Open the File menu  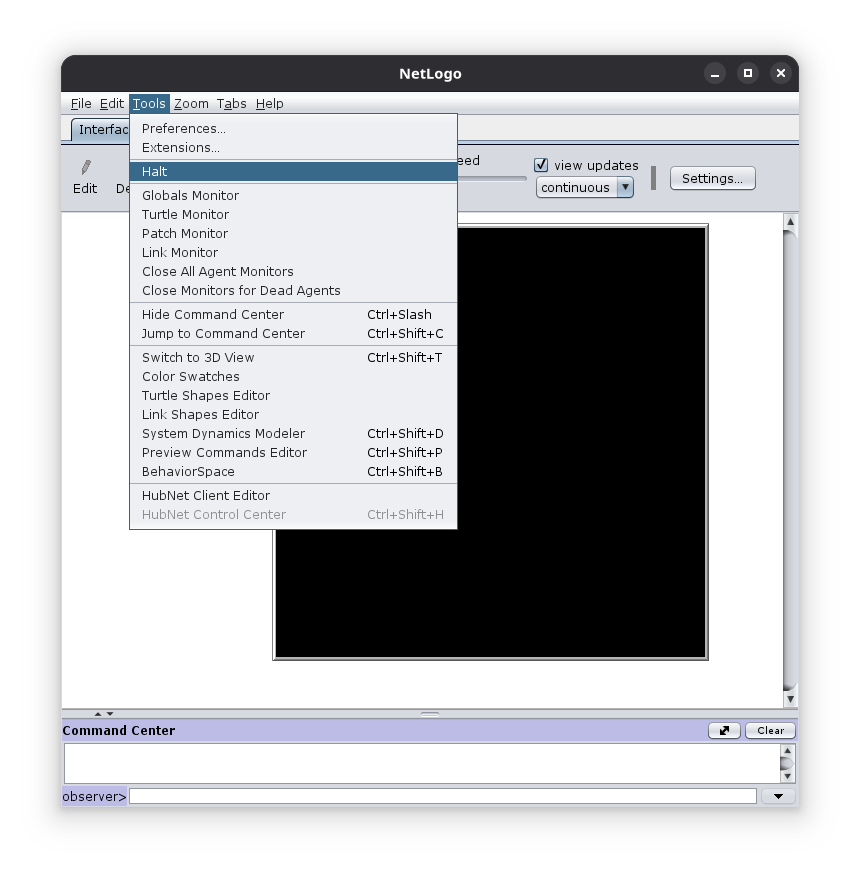(x=81, y=103)
